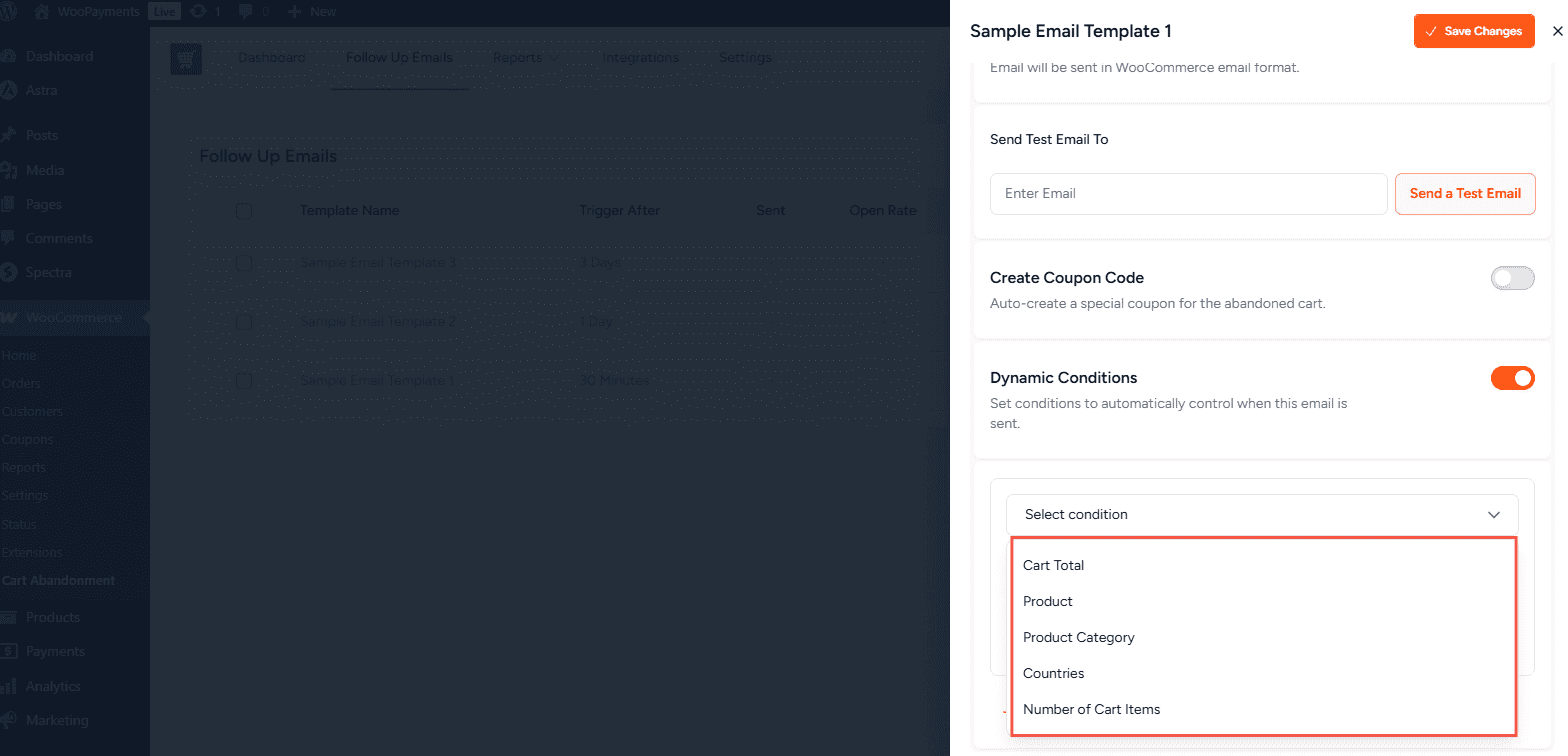This screenshot has width=1568, height=756.
Task: Open the Spectra sidebar icon
Action: (9, 272)
